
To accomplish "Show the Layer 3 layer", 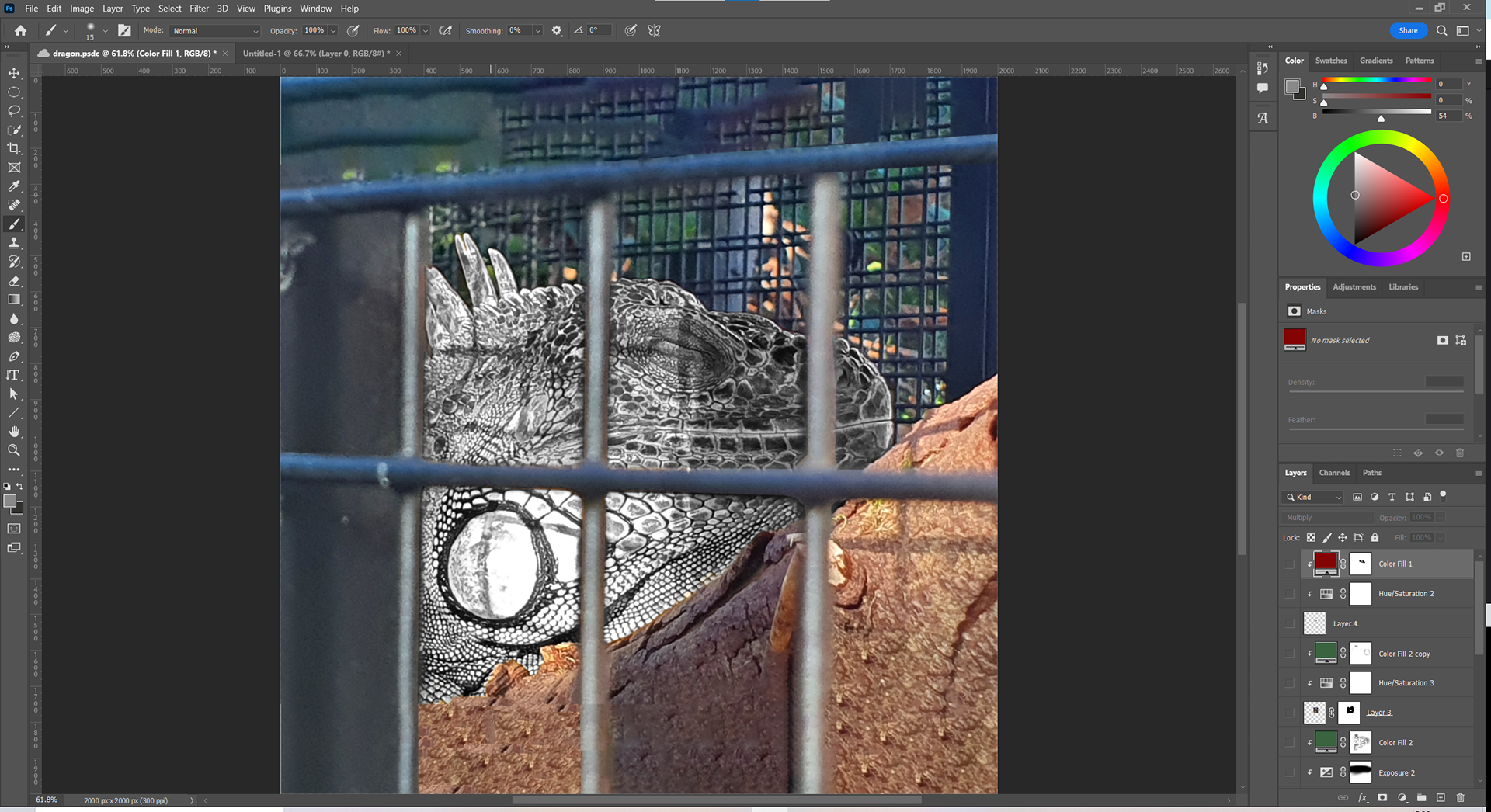I will coord(1289,712).
